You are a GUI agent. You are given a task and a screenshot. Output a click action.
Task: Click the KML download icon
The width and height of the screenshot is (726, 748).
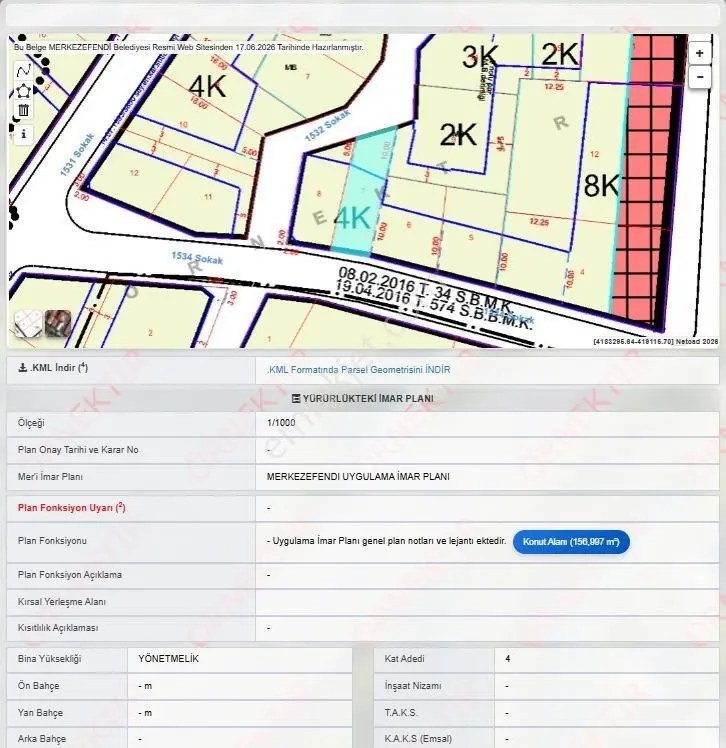click(22, 368)
